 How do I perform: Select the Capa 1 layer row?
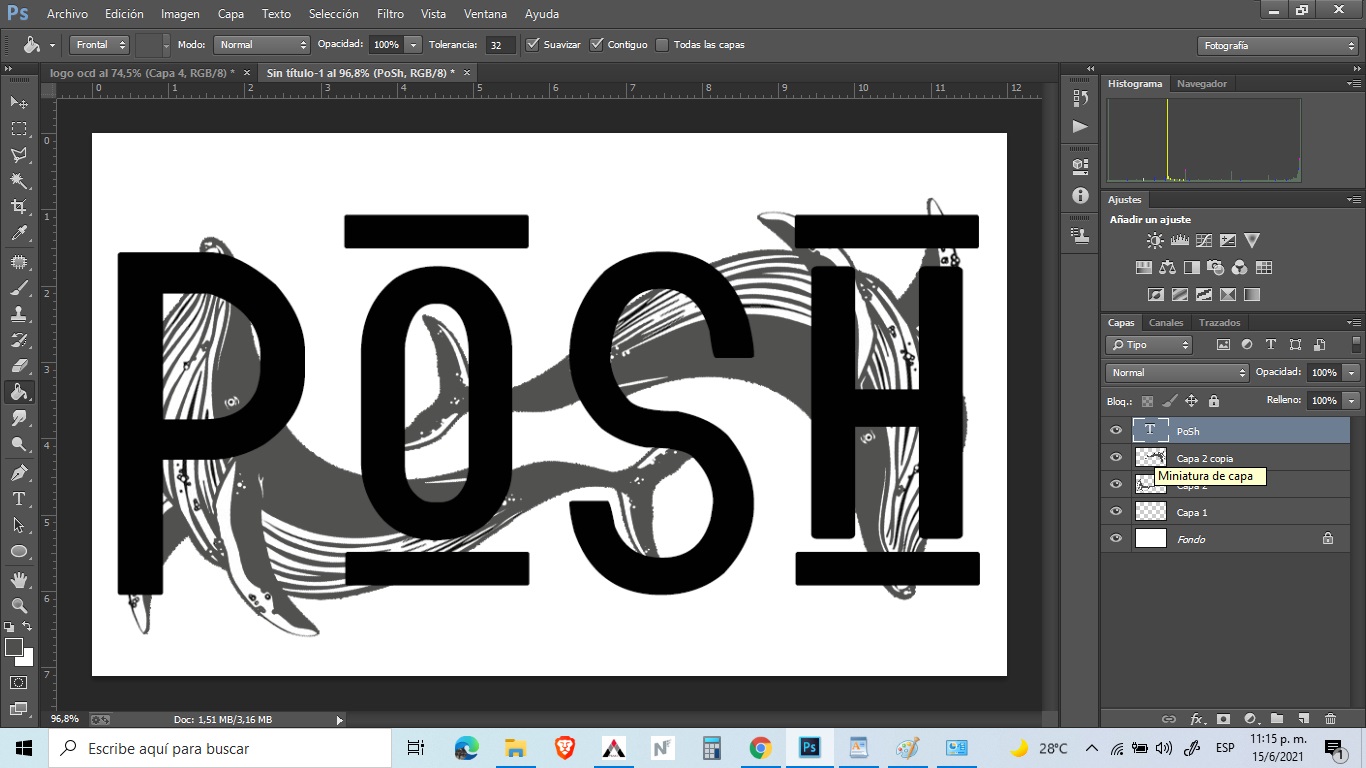1225,512
